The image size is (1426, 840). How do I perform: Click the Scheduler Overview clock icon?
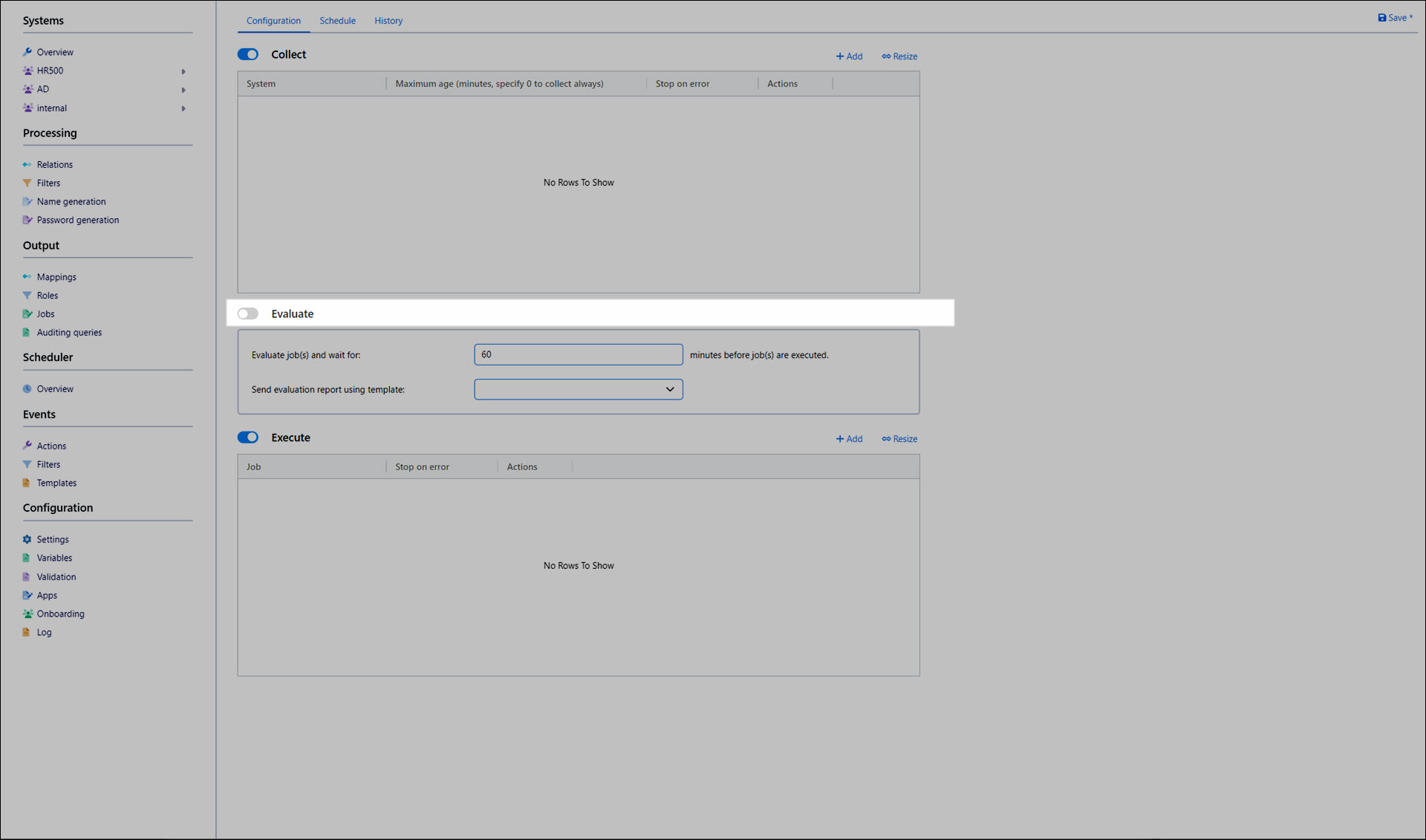pos(27,388)
